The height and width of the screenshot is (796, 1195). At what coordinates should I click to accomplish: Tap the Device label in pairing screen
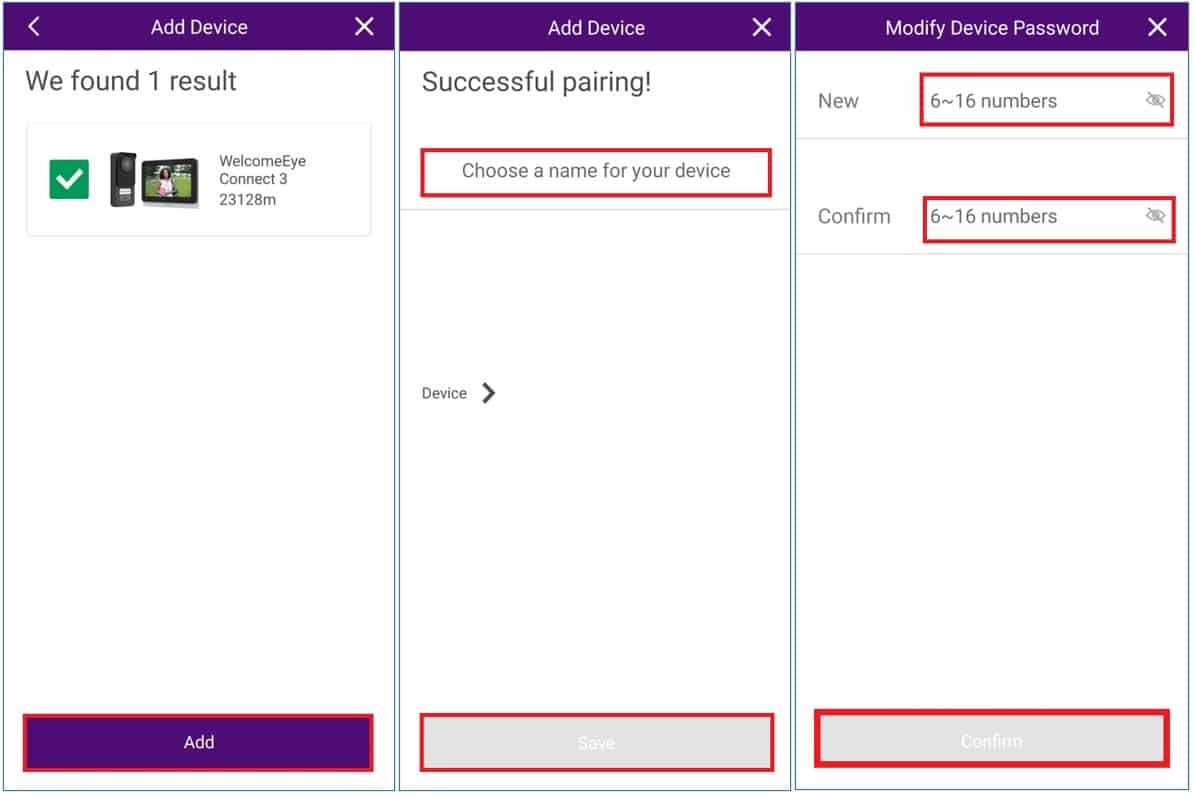(x=444, y=393)
